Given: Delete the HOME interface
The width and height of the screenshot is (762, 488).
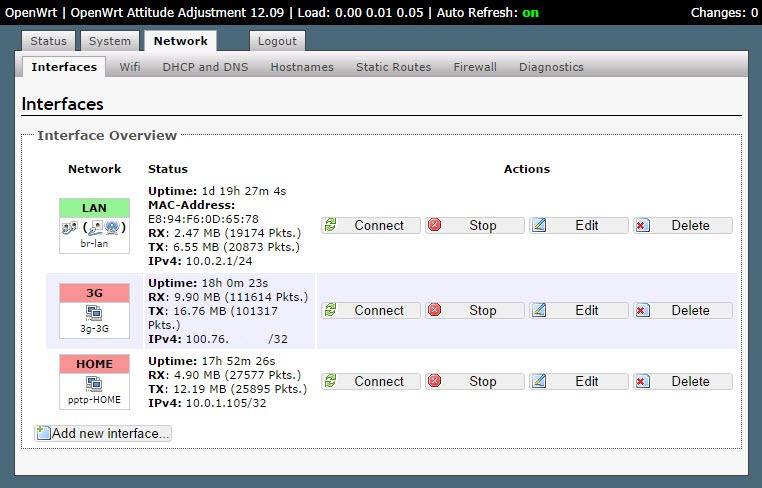Looking at the screenshot, I should 682,382.
